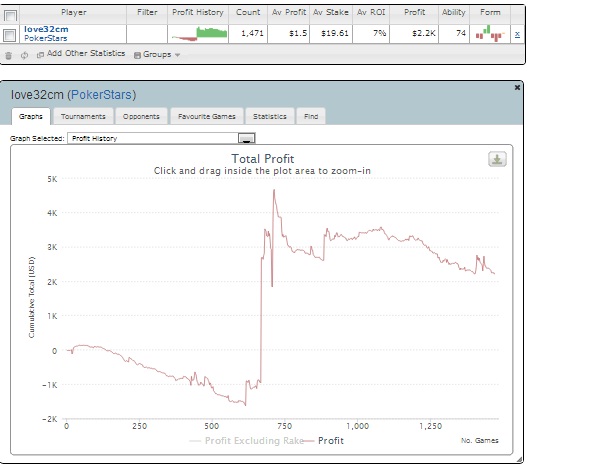This screenshot has height=469, width=614.
Task: Click the PokerStars link in panel title
Action: [101, 95]
